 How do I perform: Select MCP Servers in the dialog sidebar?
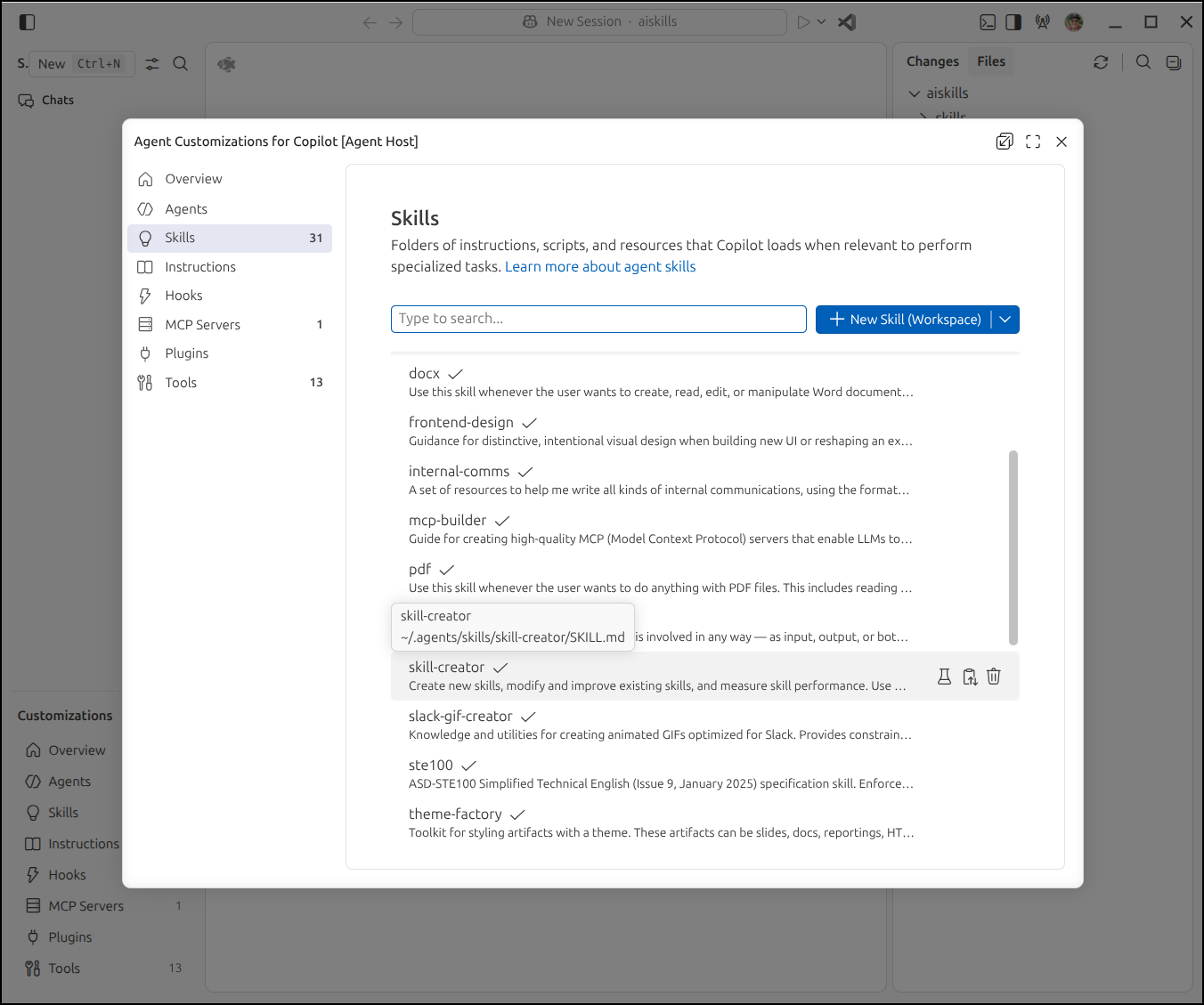tap(230, 325)
